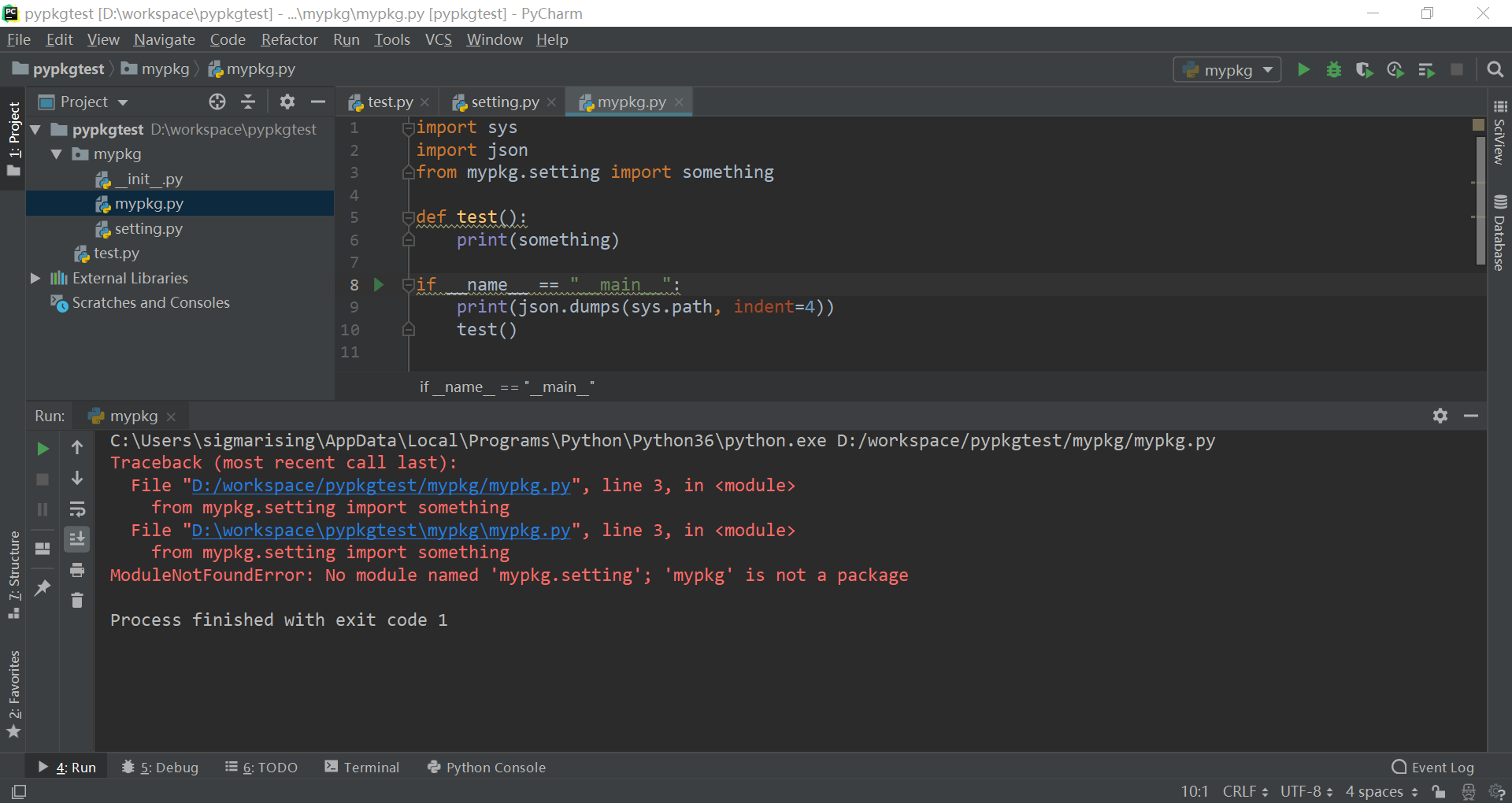The height and width of the screenshot is (803, 1512).
Task: Click mypkg folder breadcrumb in navigation bar
Action: pyautogui.click(x=155, y=69)
